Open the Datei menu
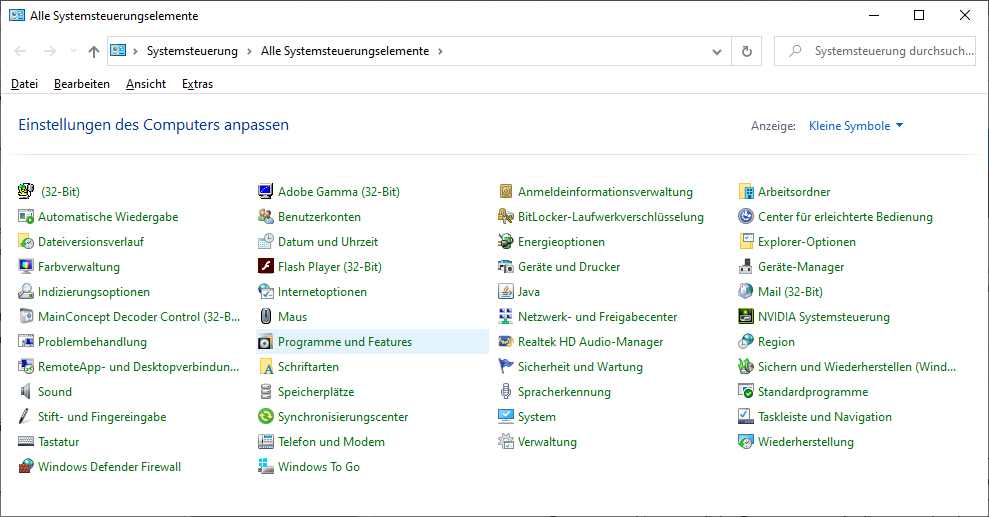 pos(25,84)
